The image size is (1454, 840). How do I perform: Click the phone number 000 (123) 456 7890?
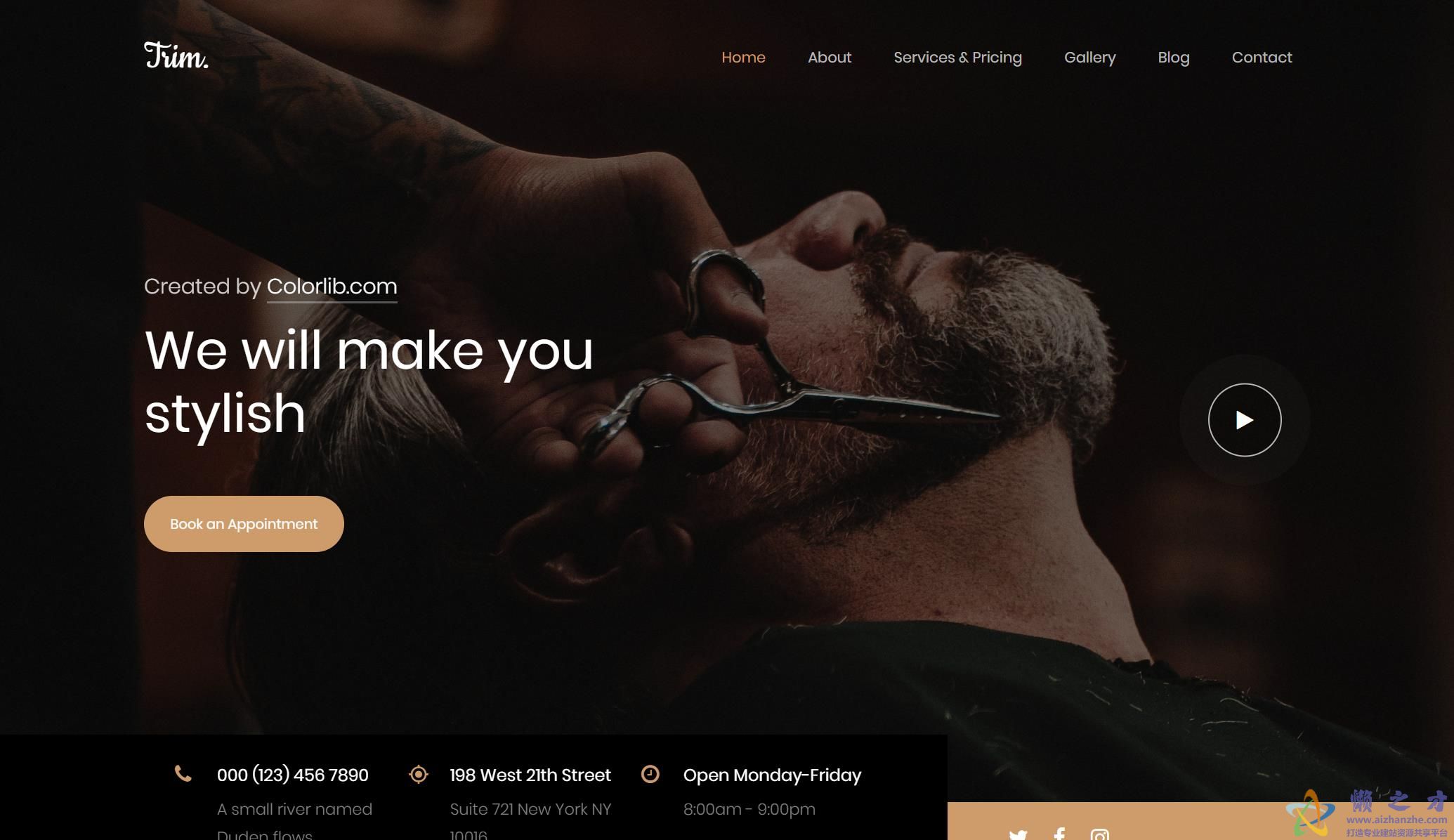293,775
